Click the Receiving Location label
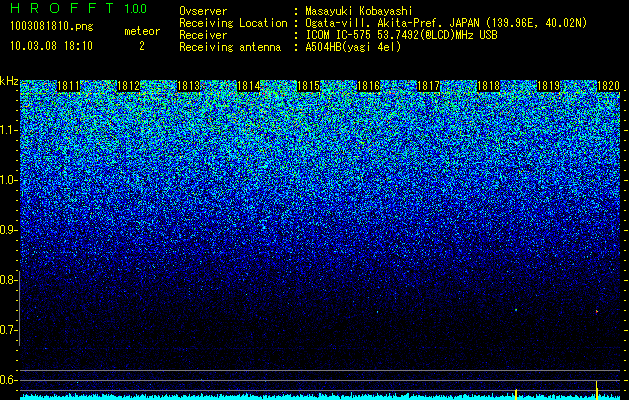This screenshot has height=400, width=629. tap(233, 23)
